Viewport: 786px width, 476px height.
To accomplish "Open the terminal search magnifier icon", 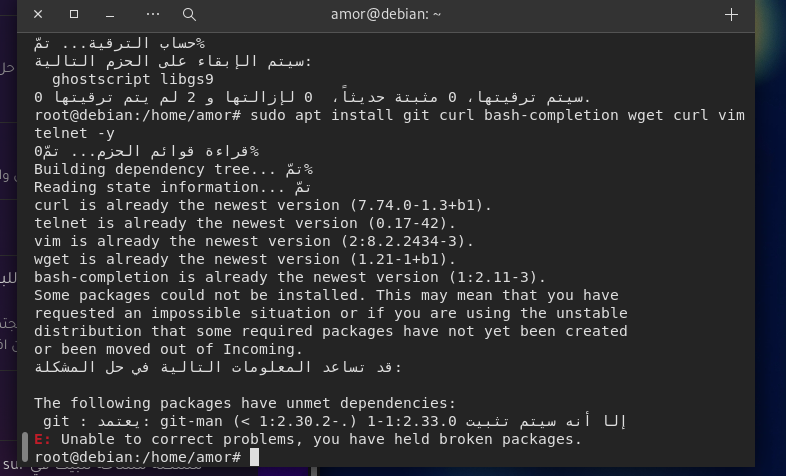I will [189, 15].
